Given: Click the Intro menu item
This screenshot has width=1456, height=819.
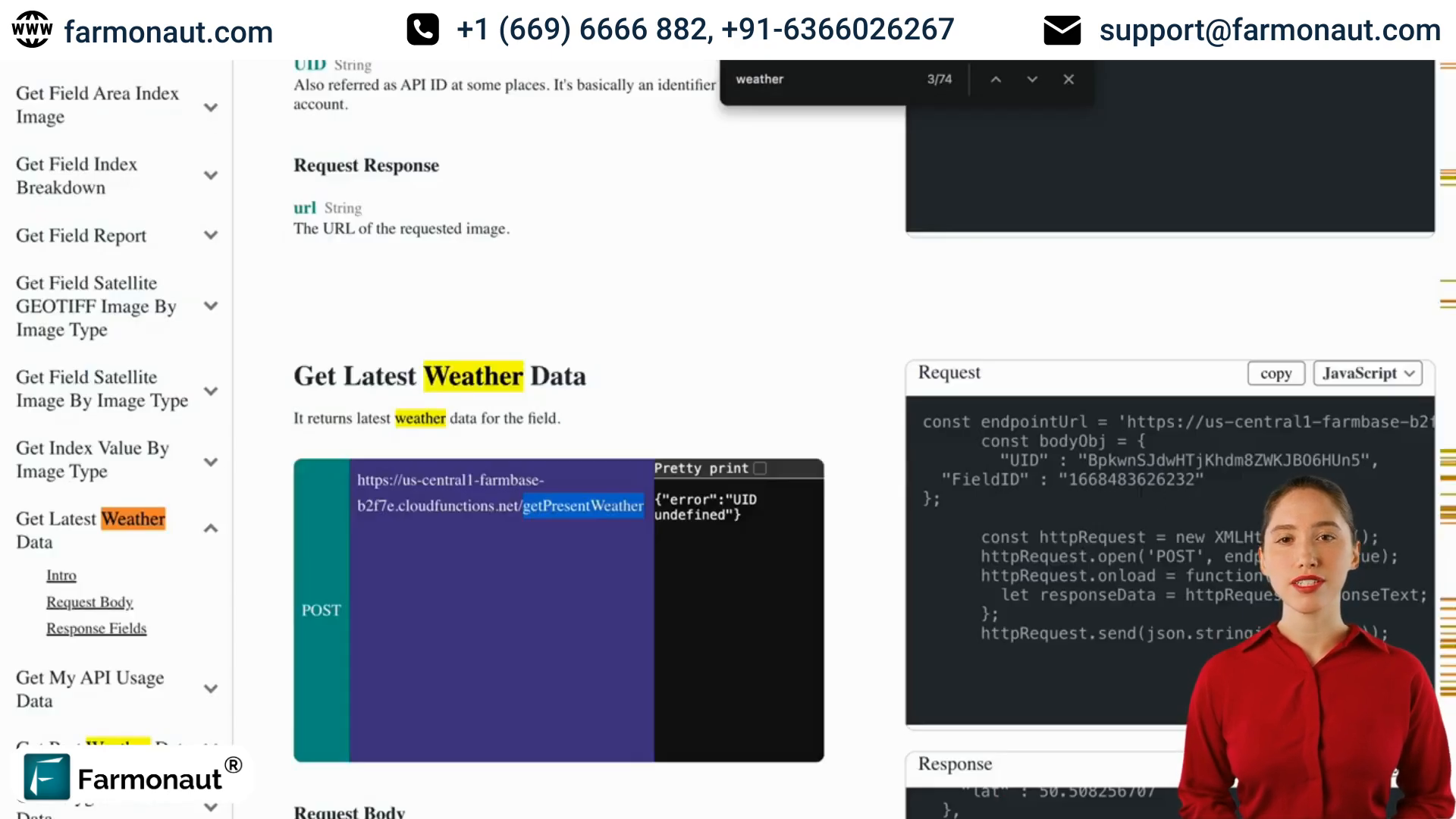Looking at the screenshot, I should (x=61, y=575).
